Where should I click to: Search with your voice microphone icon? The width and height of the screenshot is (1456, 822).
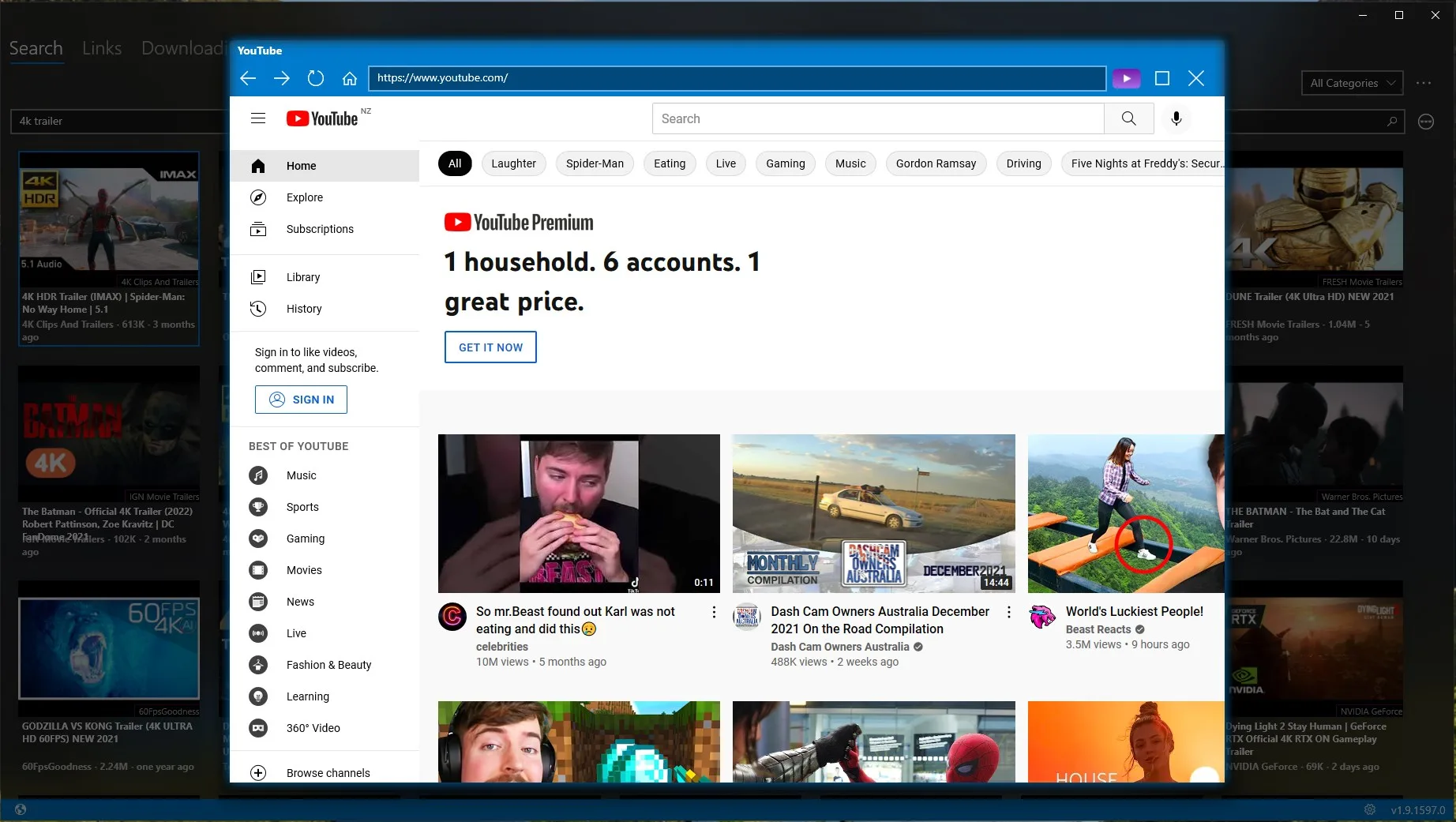click(x=1176, y=118)
